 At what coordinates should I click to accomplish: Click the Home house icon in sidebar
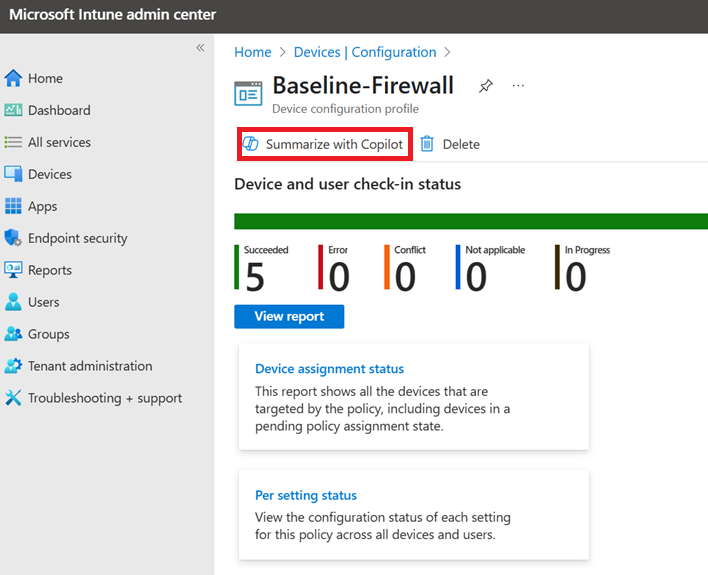tap(13, 78)
